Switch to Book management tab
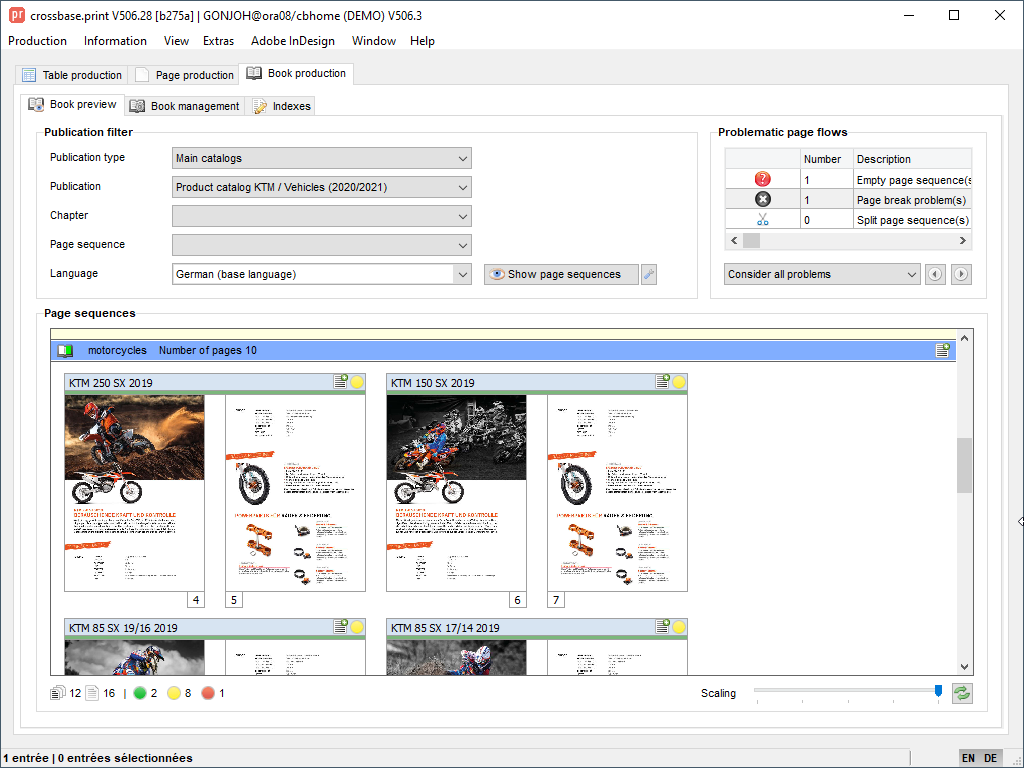 click(184, 106)
